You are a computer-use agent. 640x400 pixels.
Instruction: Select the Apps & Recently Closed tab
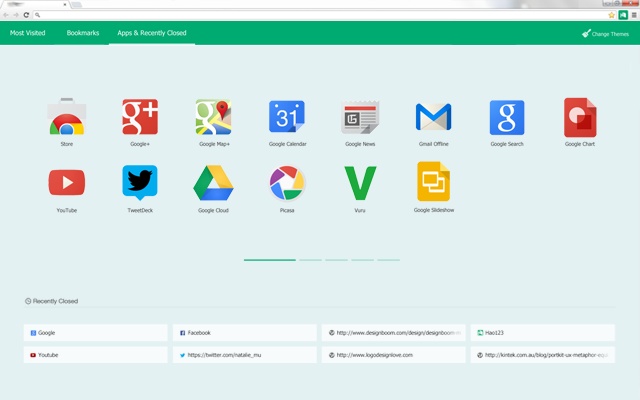click(152, 33)
